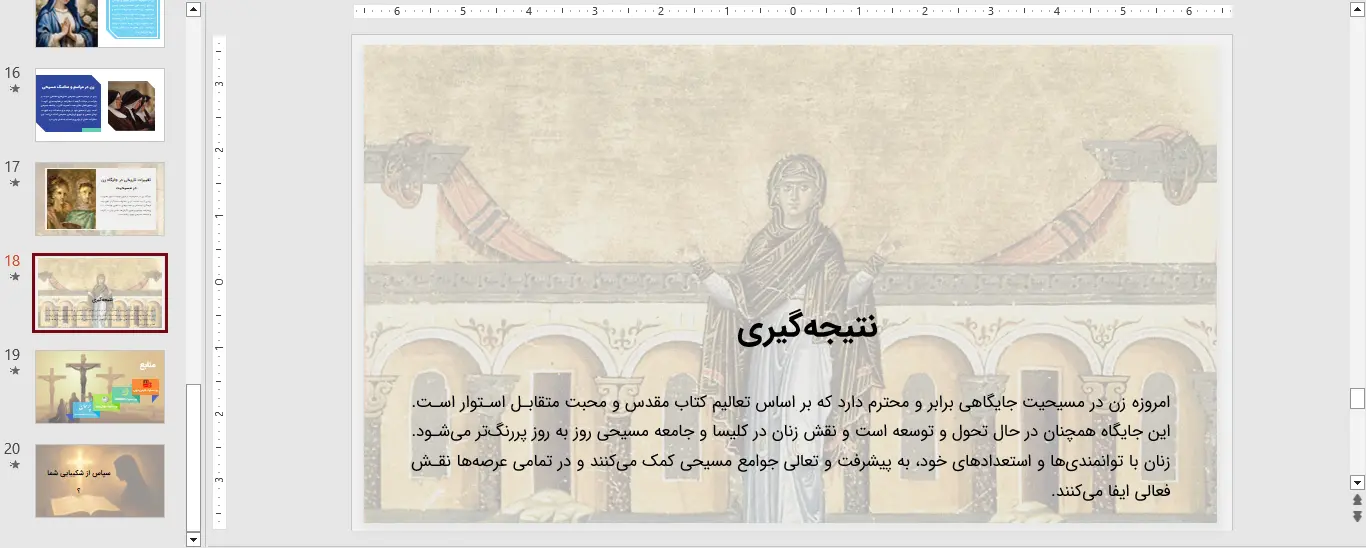Image resolution: width=1366 pixels, height=548 pixels.
Task: Click last body line فعالی ایفا می‌کنند
Action: click(x=1110, y=492)
